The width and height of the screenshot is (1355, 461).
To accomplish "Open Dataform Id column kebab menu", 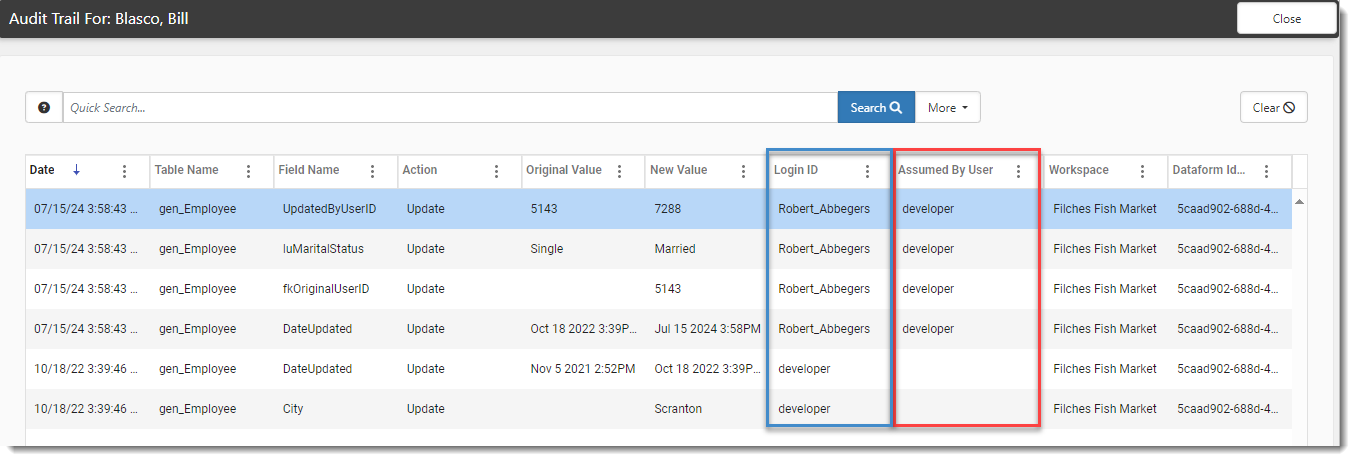I will tap(1266, 171).
